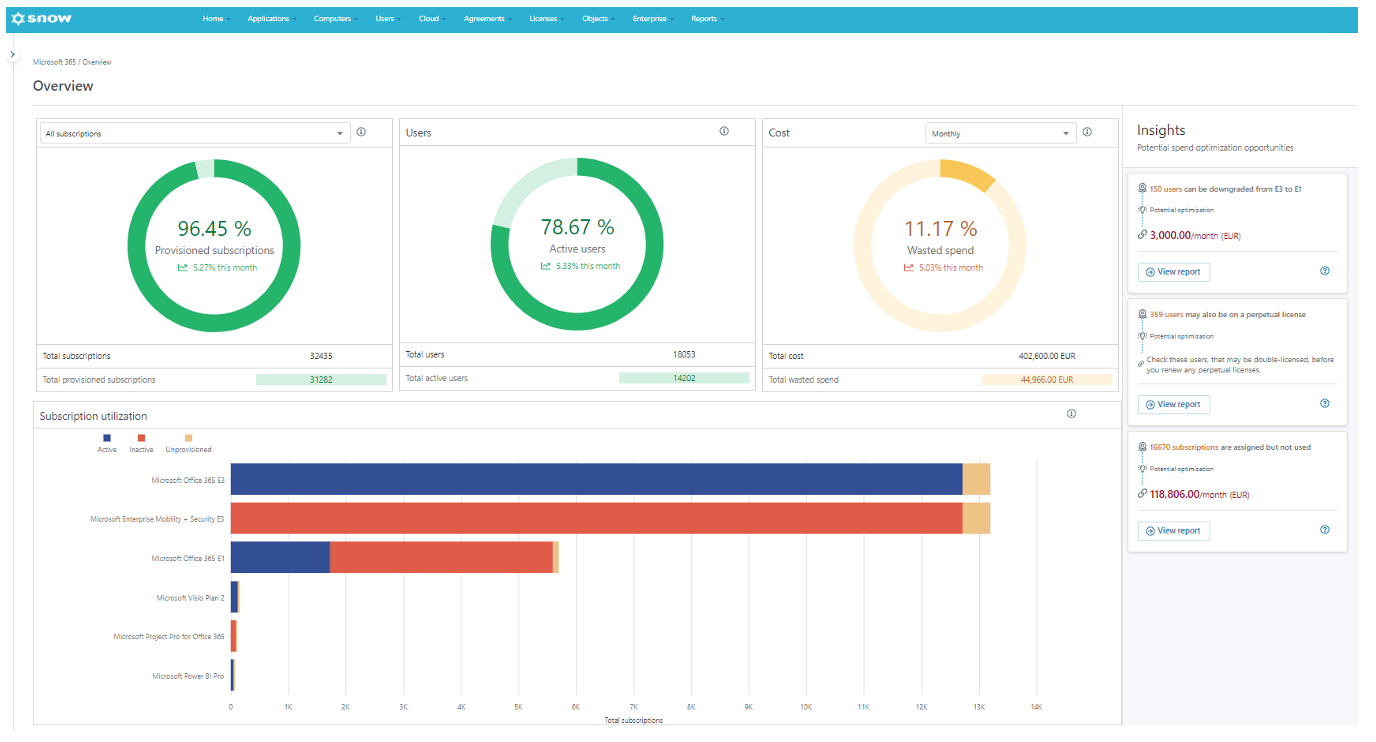Open the Users panel info icon
1376x742 pixels.
[x=724, y=131]
